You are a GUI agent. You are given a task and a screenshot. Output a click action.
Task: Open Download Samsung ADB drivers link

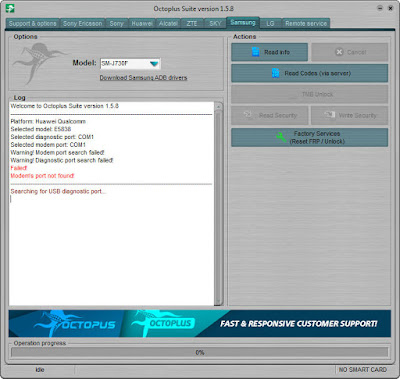coord(143,78)
